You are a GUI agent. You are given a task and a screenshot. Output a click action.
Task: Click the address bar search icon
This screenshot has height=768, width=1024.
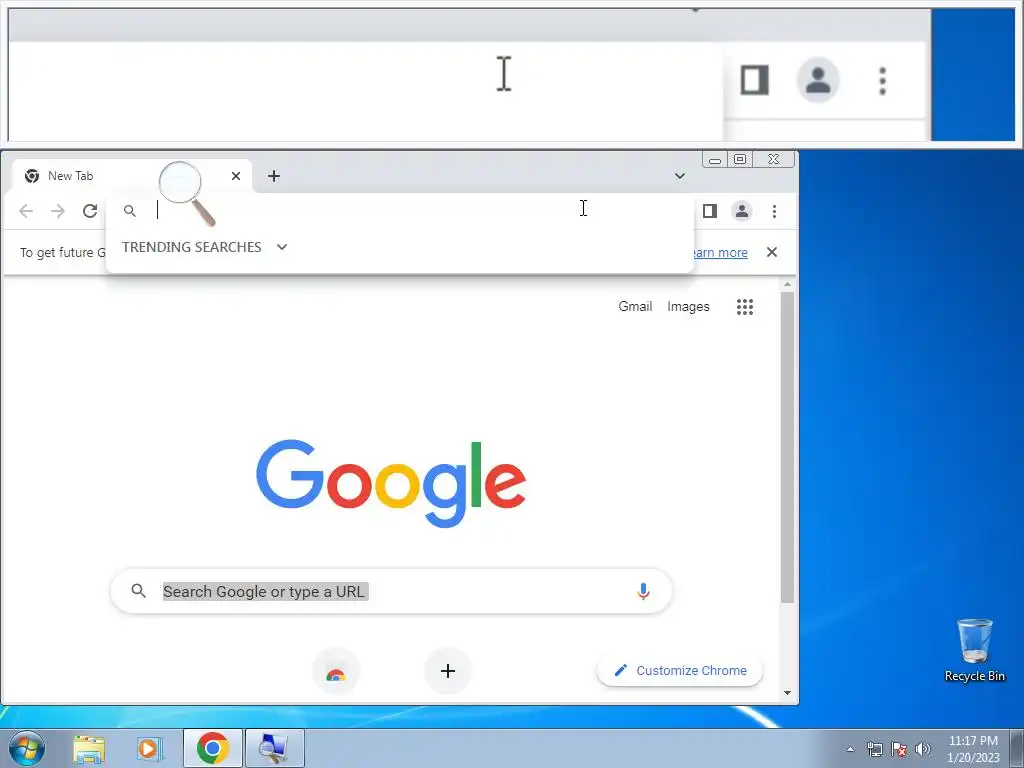[x=130, y=211]
